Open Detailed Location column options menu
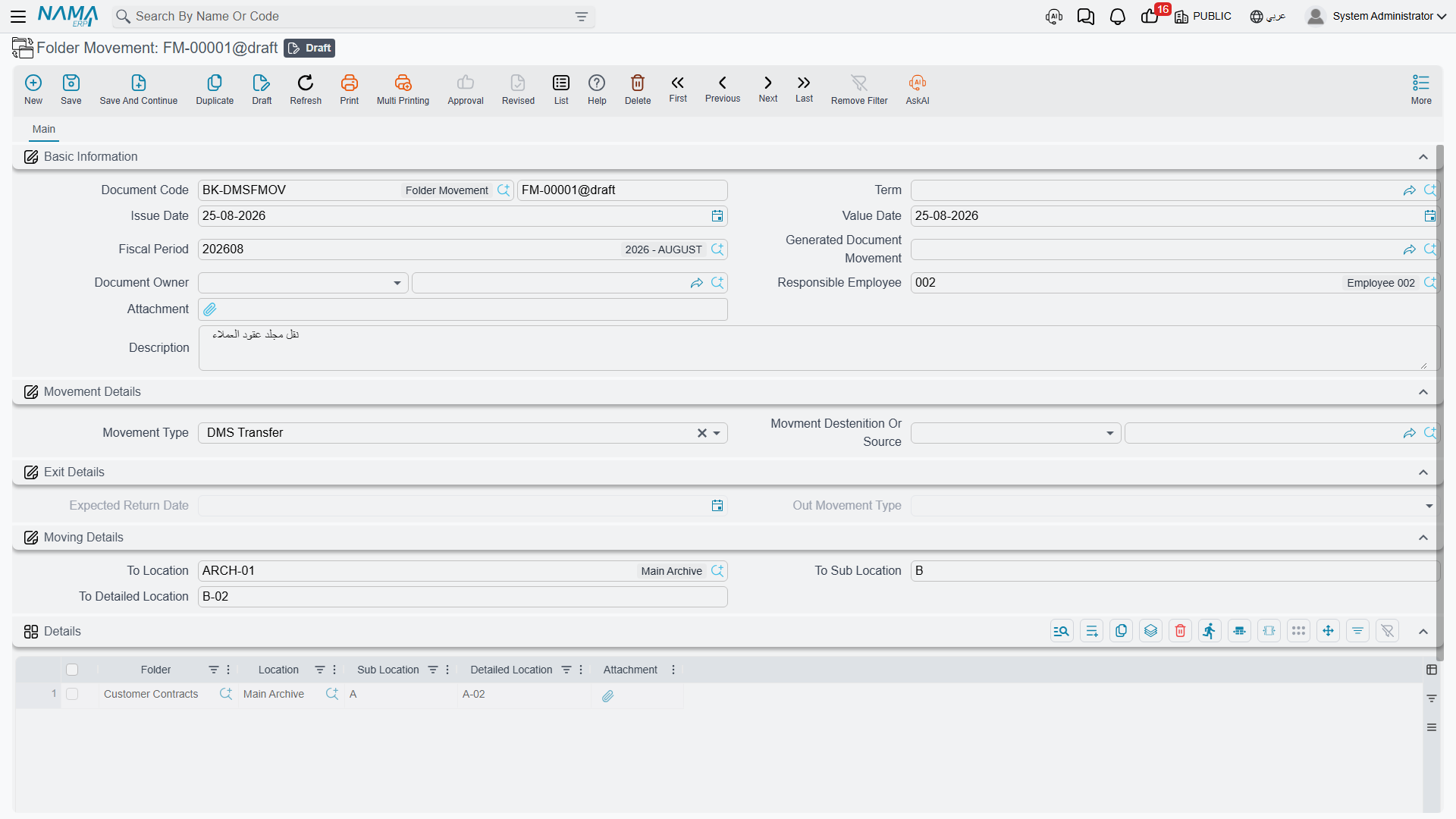Screen dimensions: 1456x819 point(581,670)
